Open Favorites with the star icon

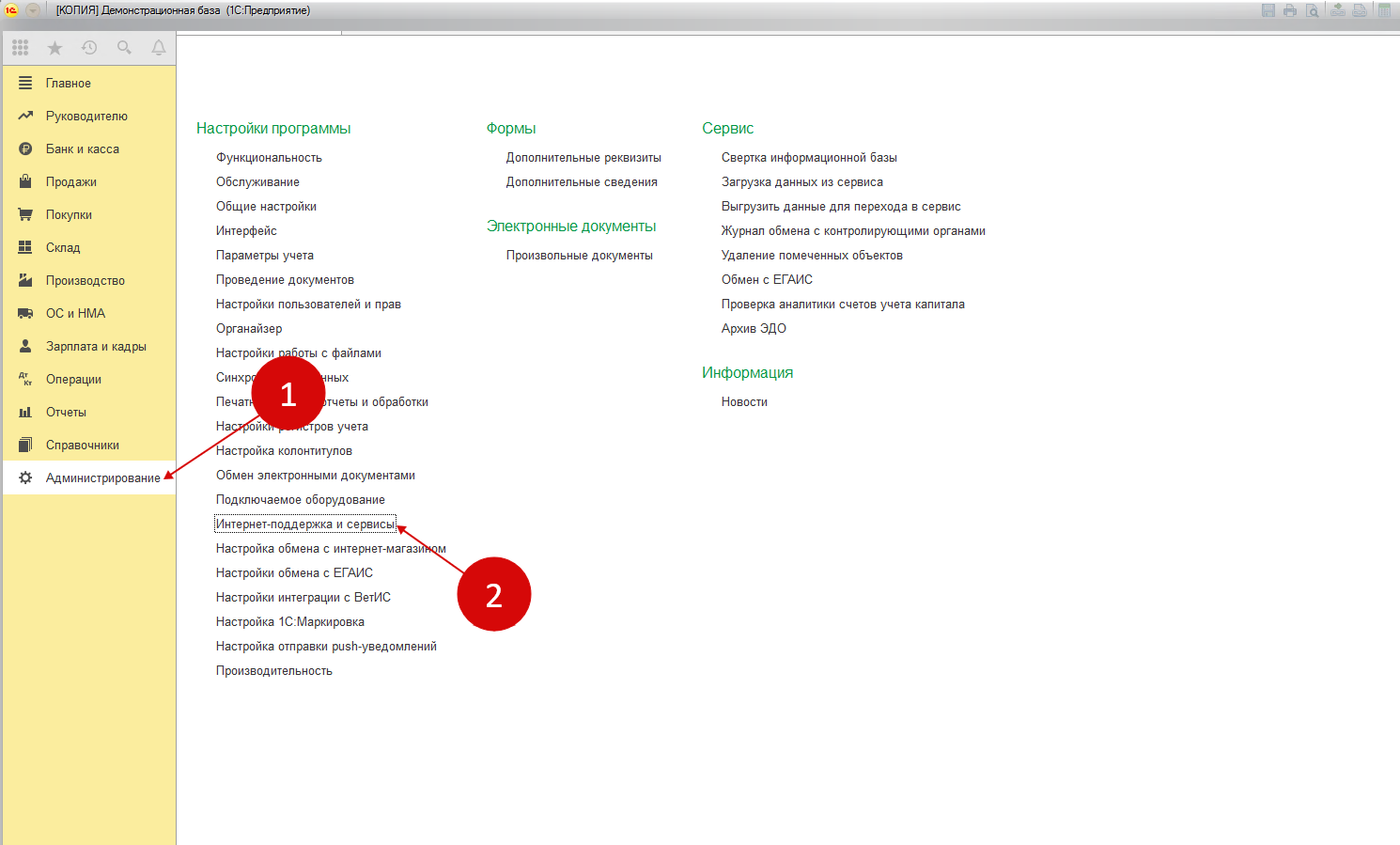tap(54, 47)
